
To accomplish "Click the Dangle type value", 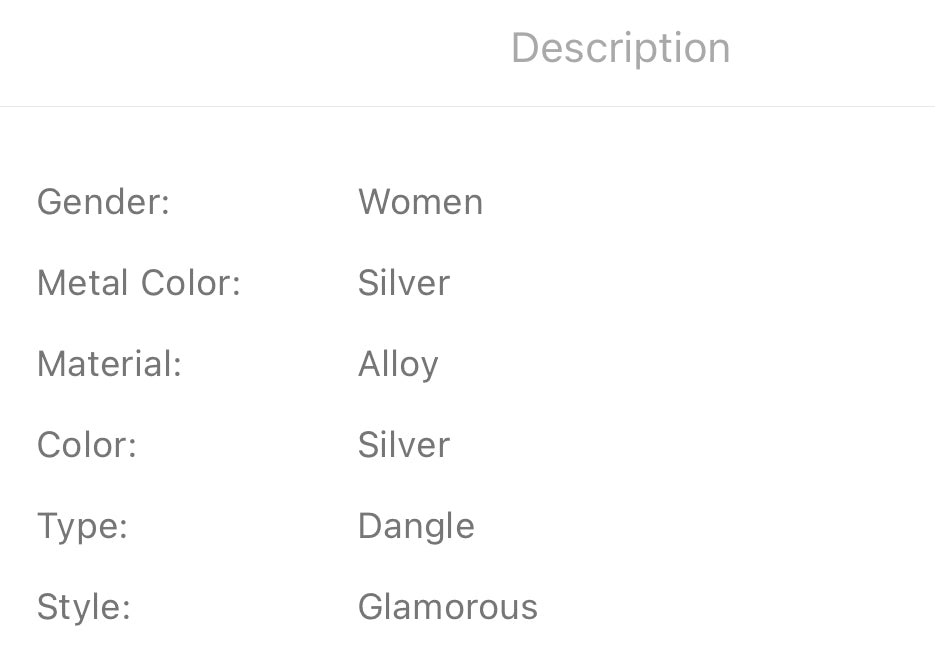I will point(416,526).
